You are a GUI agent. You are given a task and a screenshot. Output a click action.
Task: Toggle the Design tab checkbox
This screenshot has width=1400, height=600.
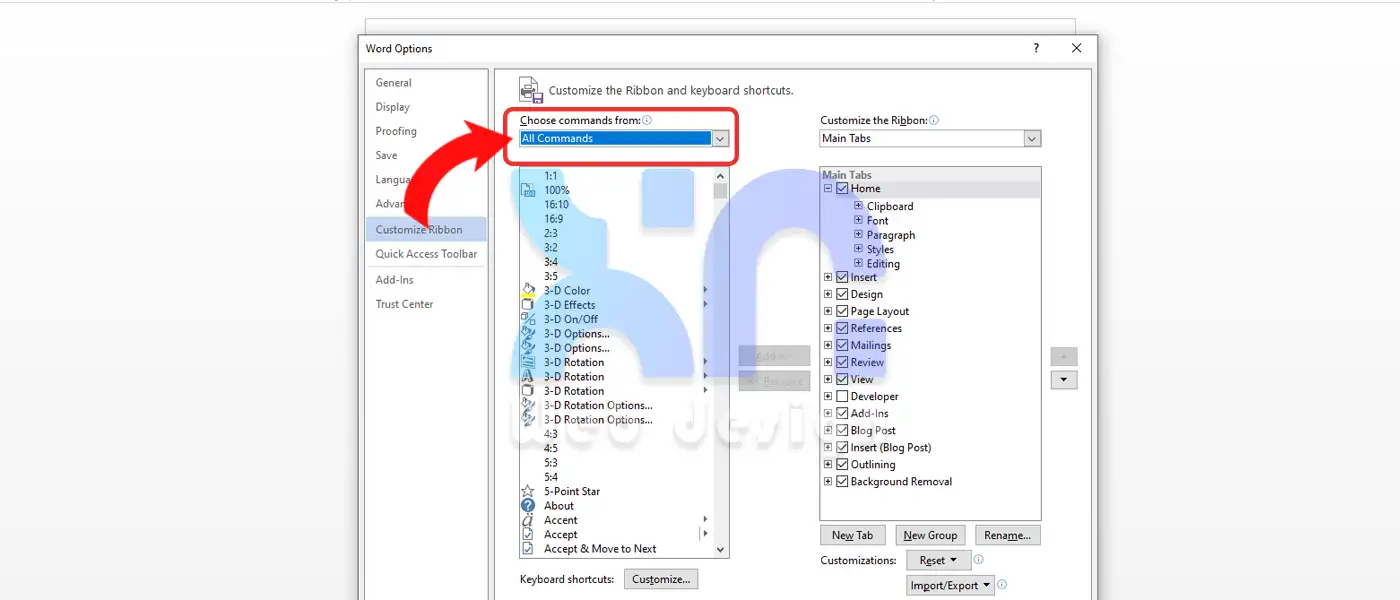point(842,294)
